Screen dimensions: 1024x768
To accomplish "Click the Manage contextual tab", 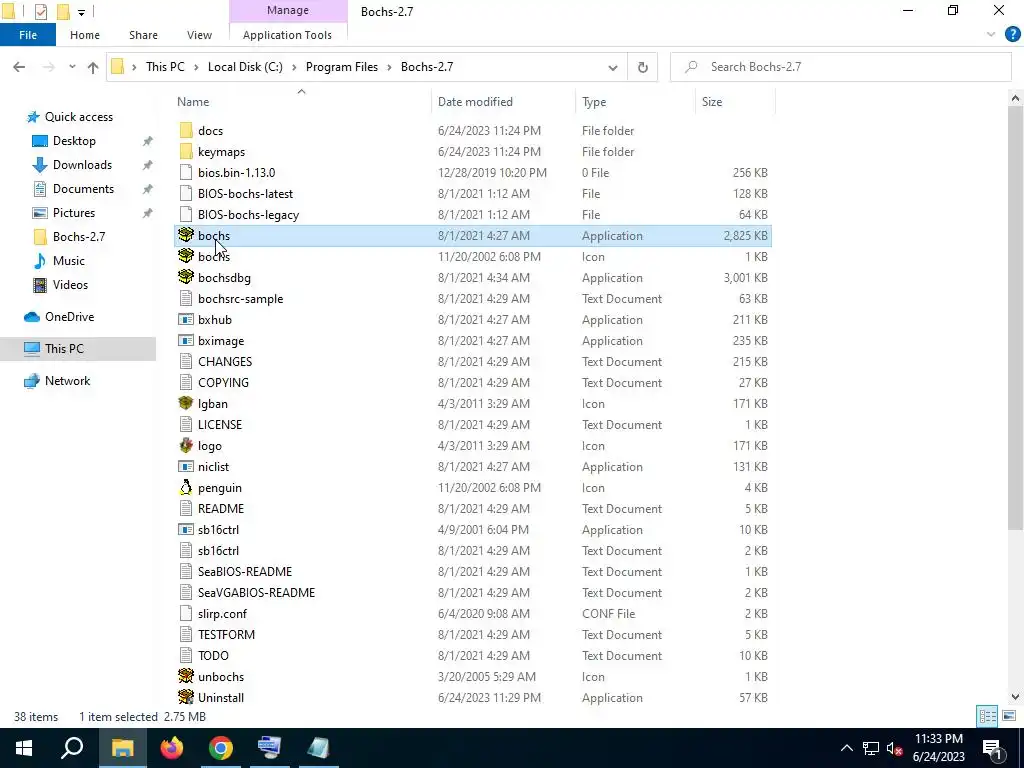I will [288, 10].
